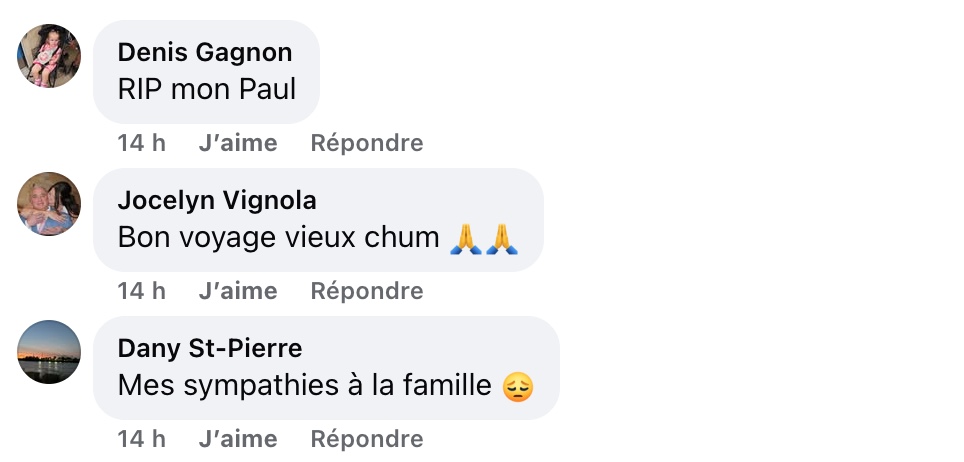Visit Denis Gagnon's profile name link
Screen dimensions: 964x462
click(205, 53)
